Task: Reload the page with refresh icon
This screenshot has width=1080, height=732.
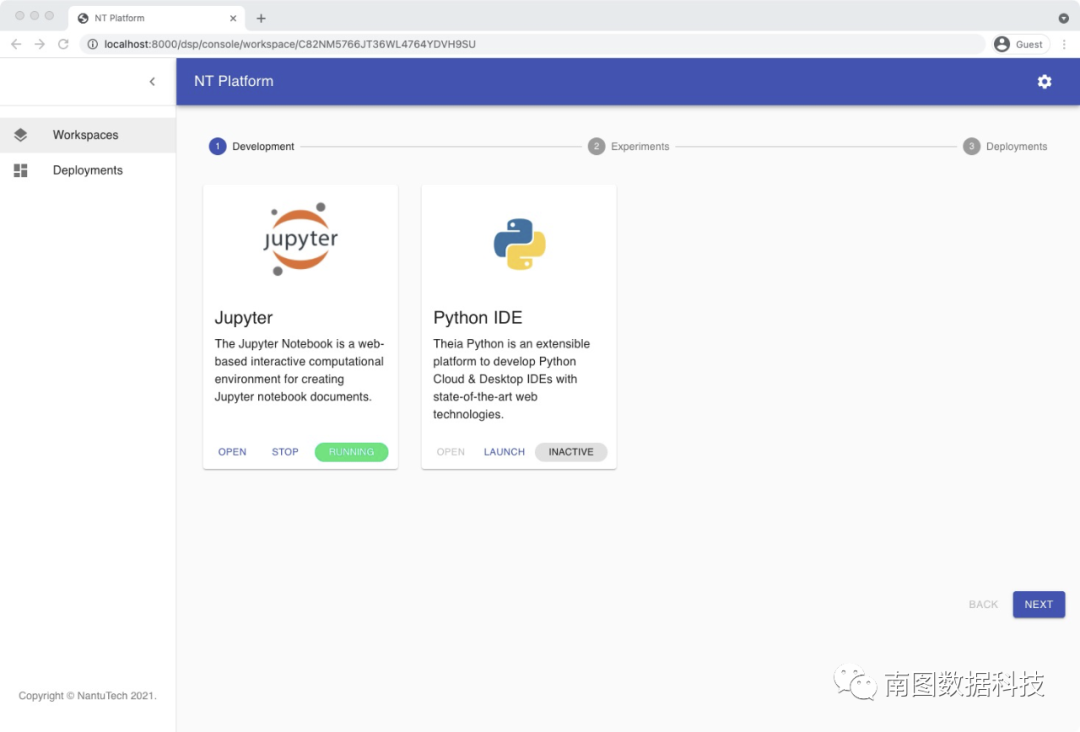Action: [x=63, y=44]
